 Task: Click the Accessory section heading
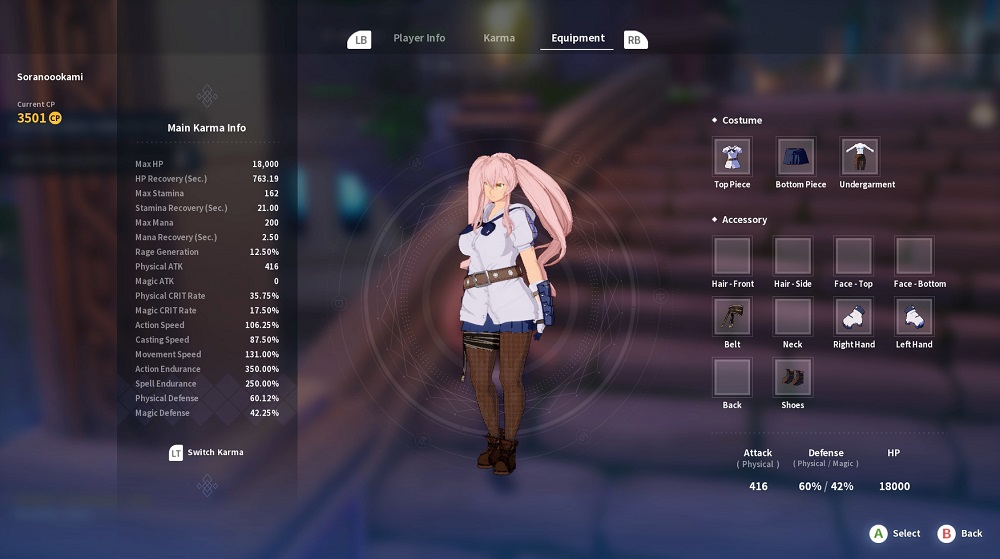(744, 220)
